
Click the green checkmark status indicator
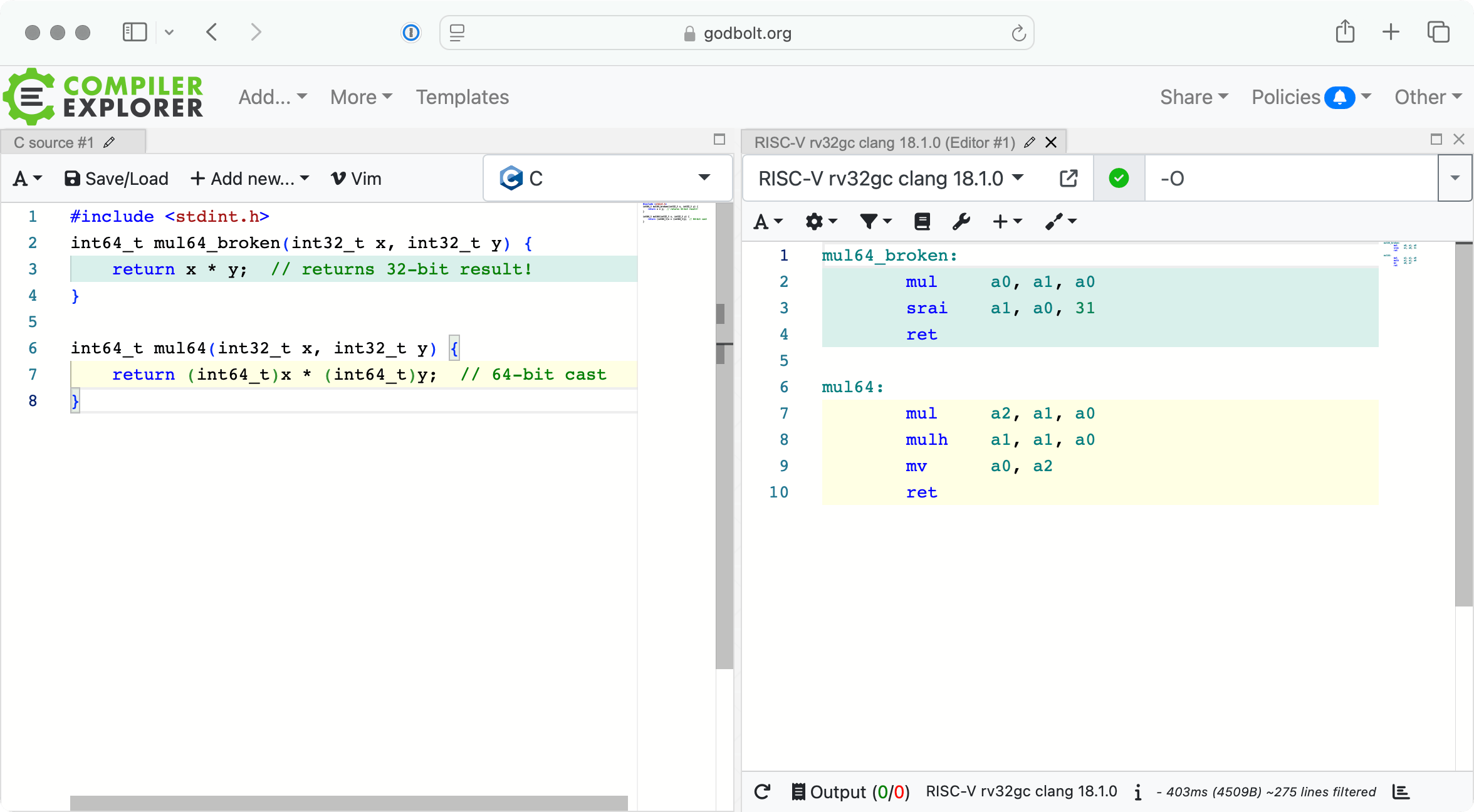(1119, 178)
